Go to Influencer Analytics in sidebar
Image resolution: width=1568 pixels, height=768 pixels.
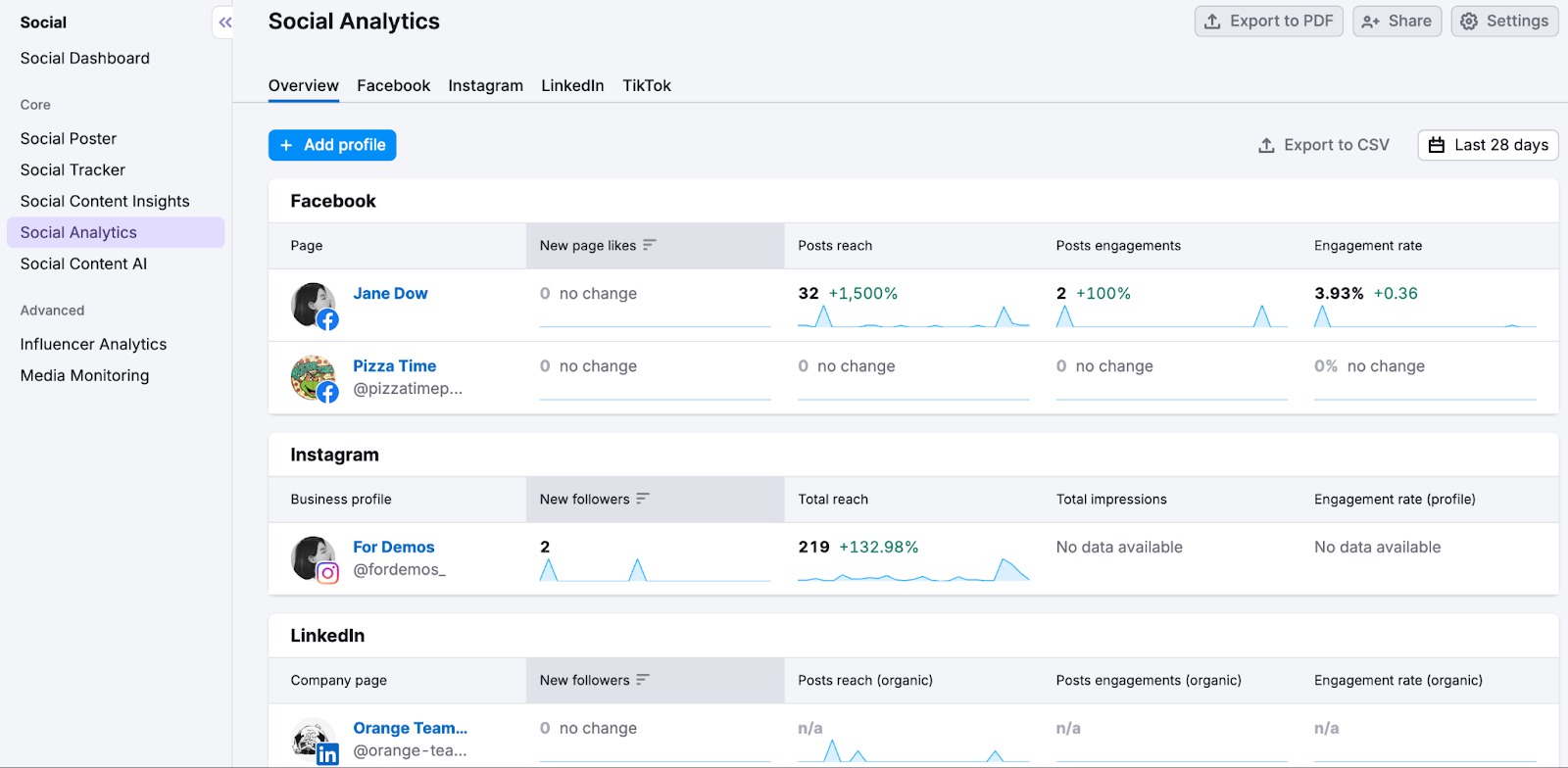(93, 344)
